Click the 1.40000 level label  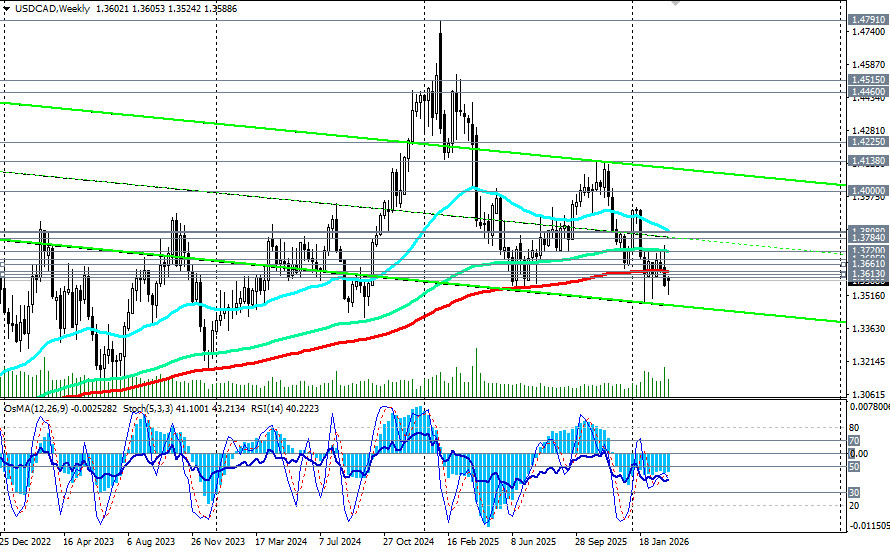[x=868, y=191]
